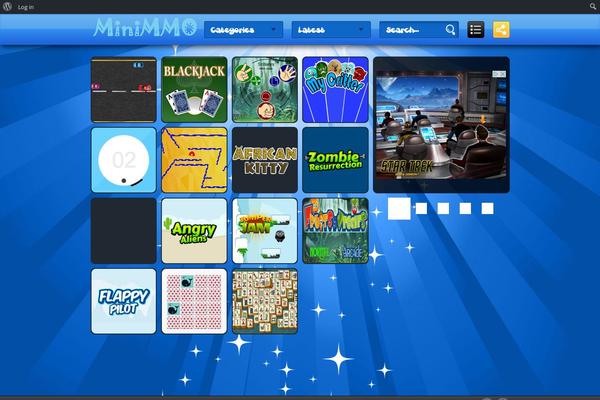This screenshot has width=600, height=400.
Task: Open the rock paper scissors game thumbnail
Action: 265,90
